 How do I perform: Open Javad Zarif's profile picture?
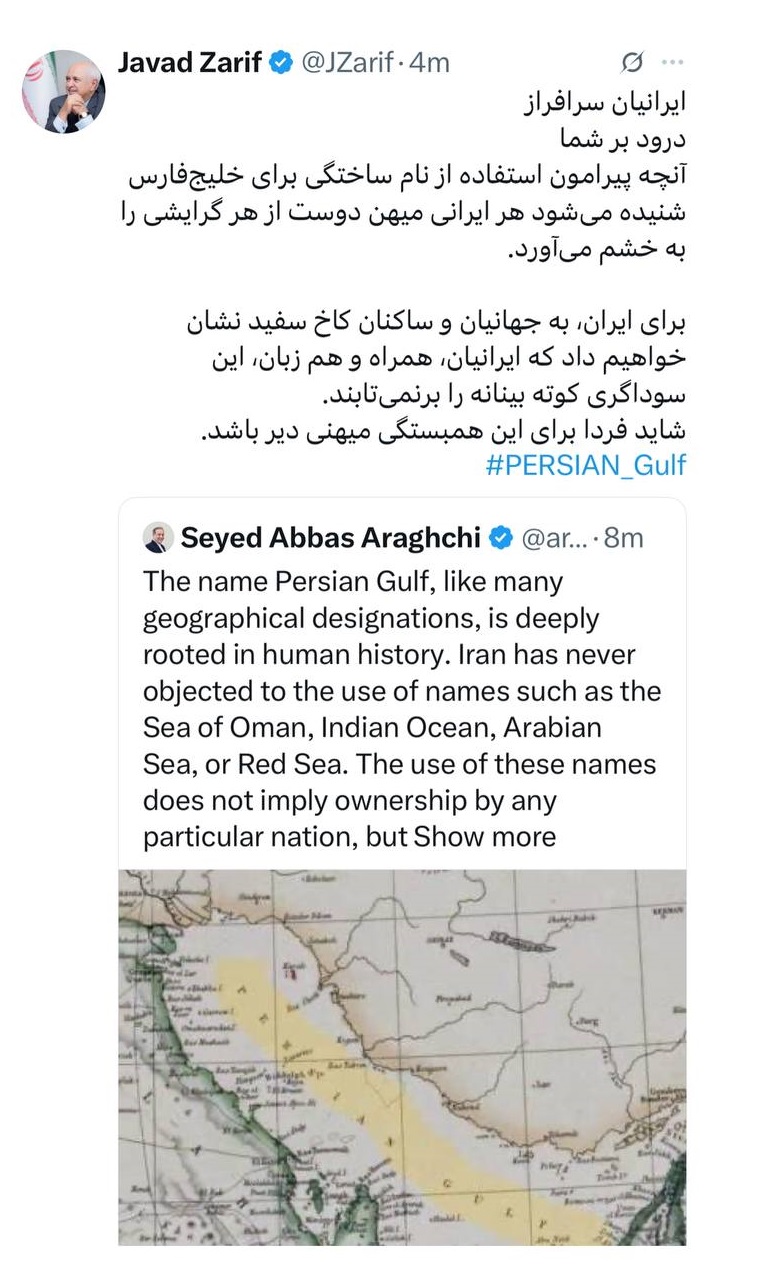click(x=63, y=91)
